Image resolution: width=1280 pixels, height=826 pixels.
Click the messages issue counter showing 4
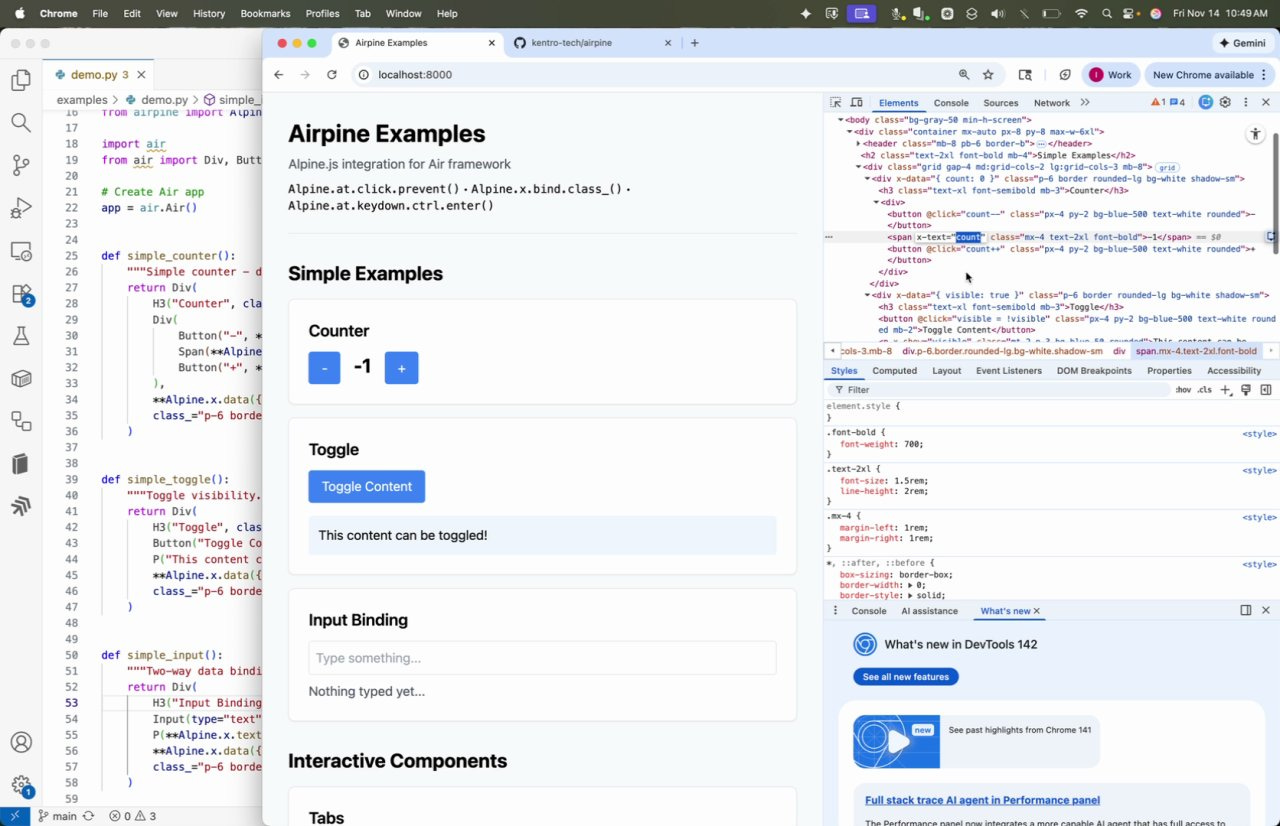click(1178, 103)
